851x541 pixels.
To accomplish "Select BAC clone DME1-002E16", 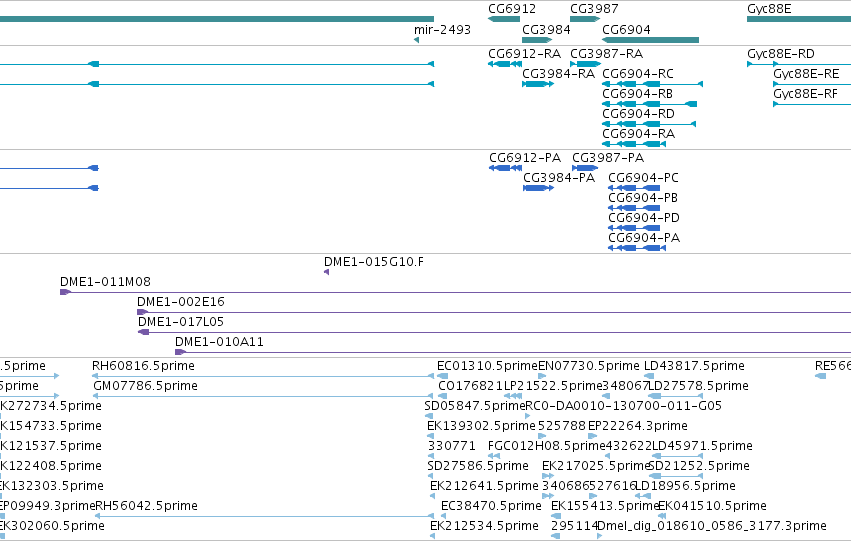I will pos(494,312).
